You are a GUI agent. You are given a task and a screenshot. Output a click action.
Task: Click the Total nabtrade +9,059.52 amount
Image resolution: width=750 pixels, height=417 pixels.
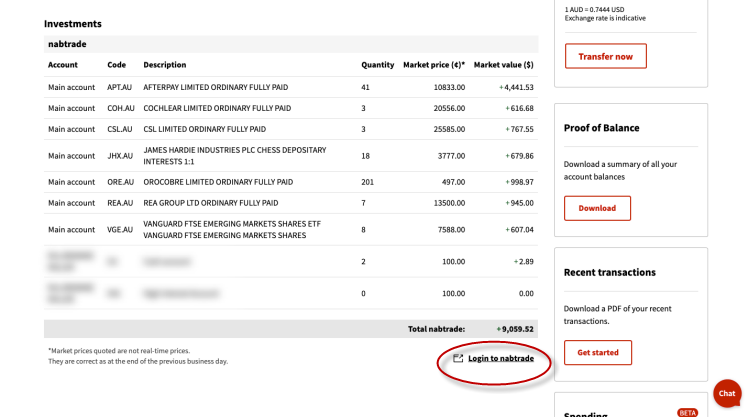515,329
